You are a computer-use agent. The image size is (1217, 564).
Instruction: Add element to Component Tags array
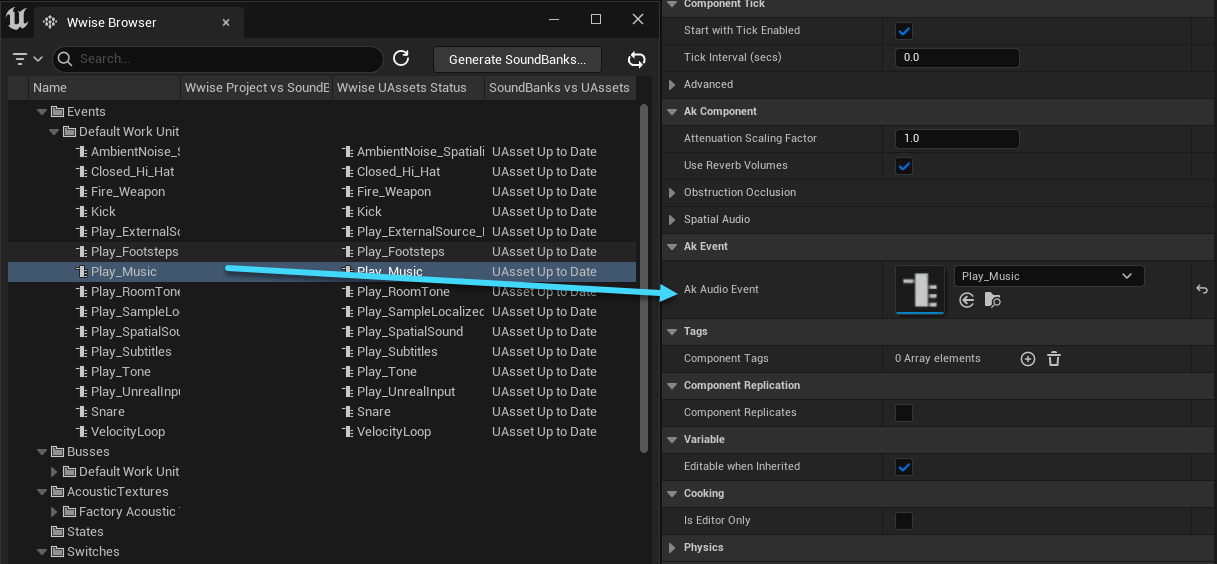click(x=1027, y=359)
